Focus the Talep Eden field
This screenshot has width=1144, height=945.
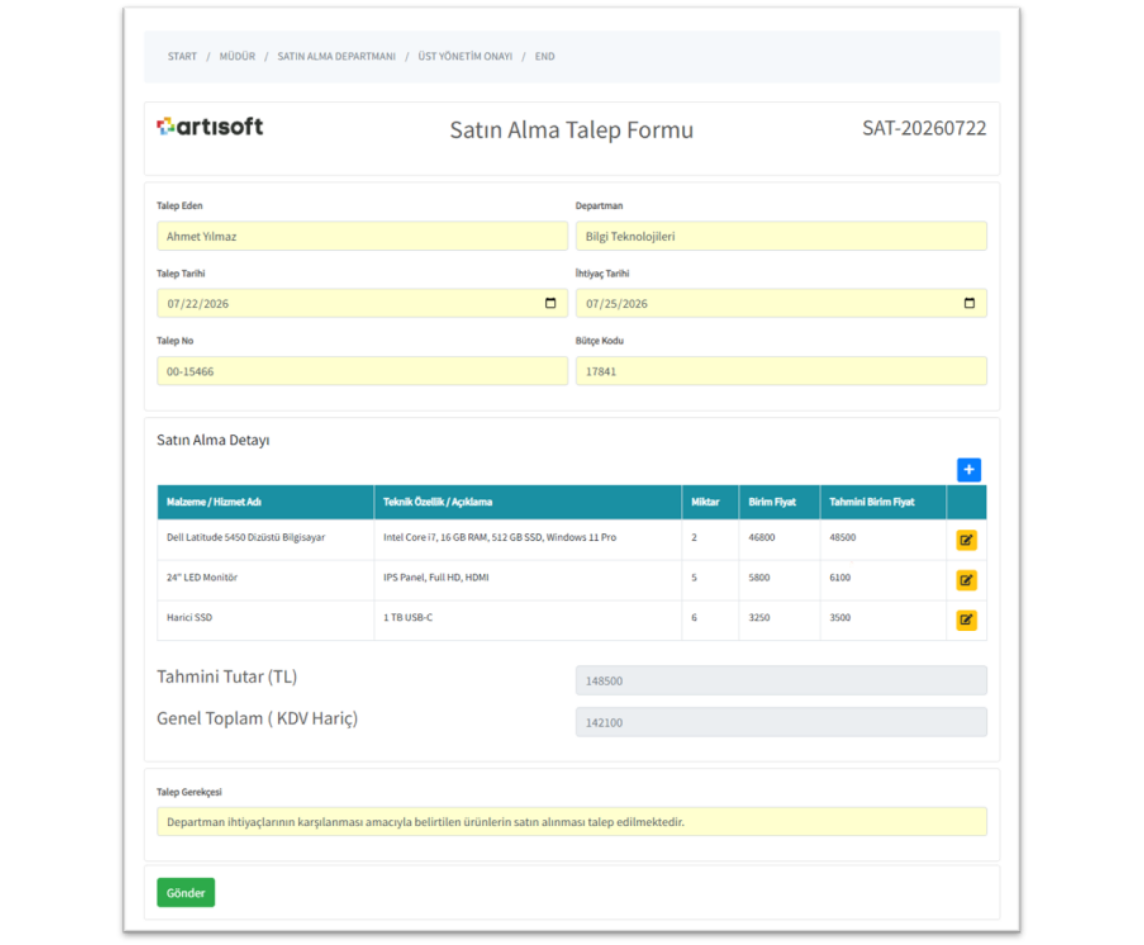(x=362, y=236)
